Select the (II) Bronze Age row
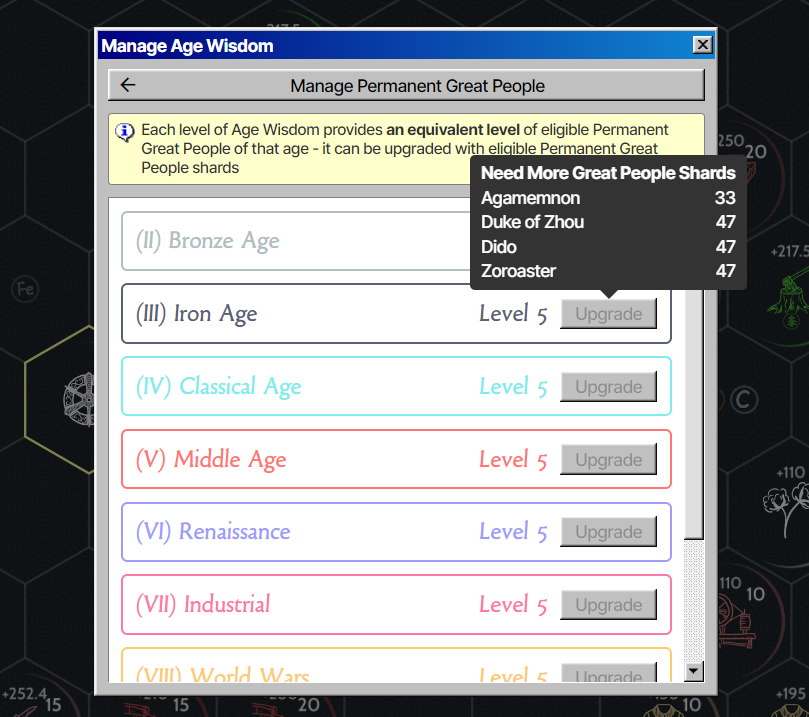This screenshot has height=717, width=809. click(x=296, y=241)
